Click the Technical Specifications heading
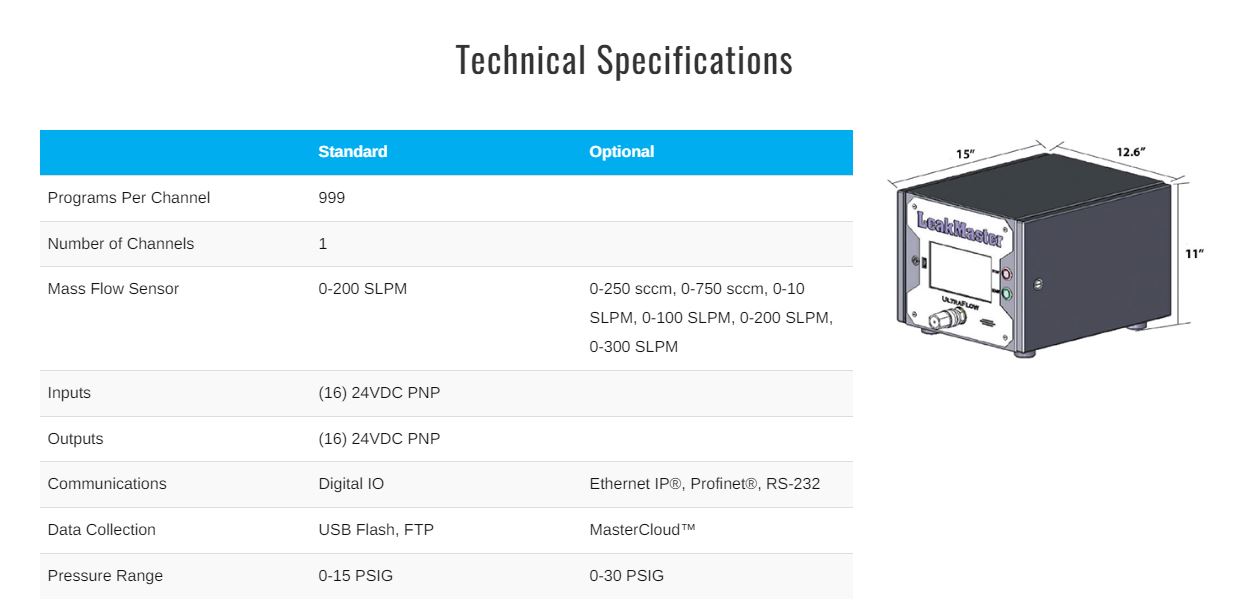 tap(624, 60)
